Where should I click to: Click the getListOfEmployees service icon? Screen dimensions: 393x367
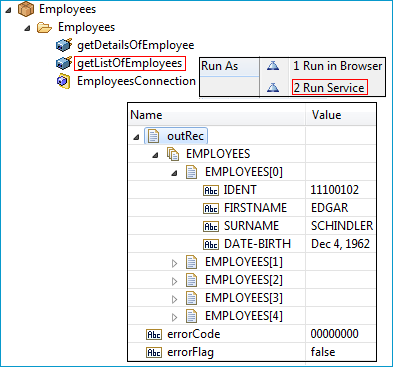[x=64, y=63]
